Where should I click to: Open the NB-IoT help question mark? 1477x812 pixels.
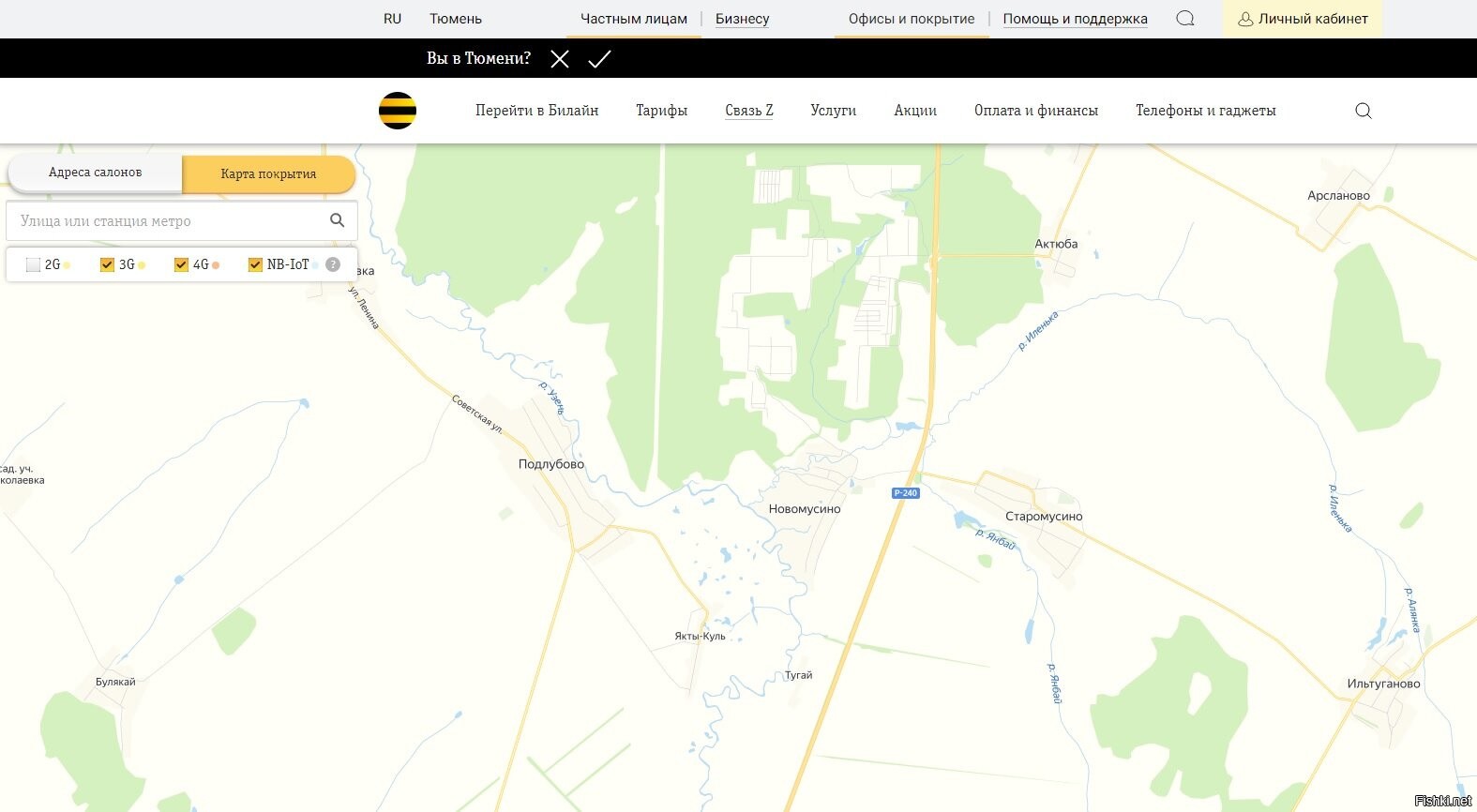332,264
